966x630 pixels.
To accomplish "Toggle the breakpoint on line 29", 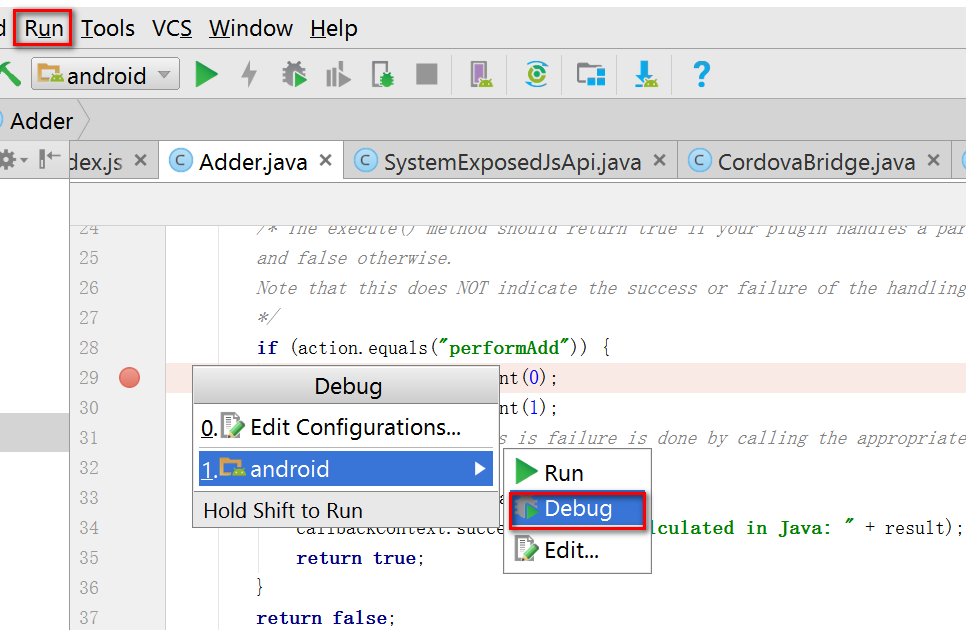I will [x=129, y=378].
